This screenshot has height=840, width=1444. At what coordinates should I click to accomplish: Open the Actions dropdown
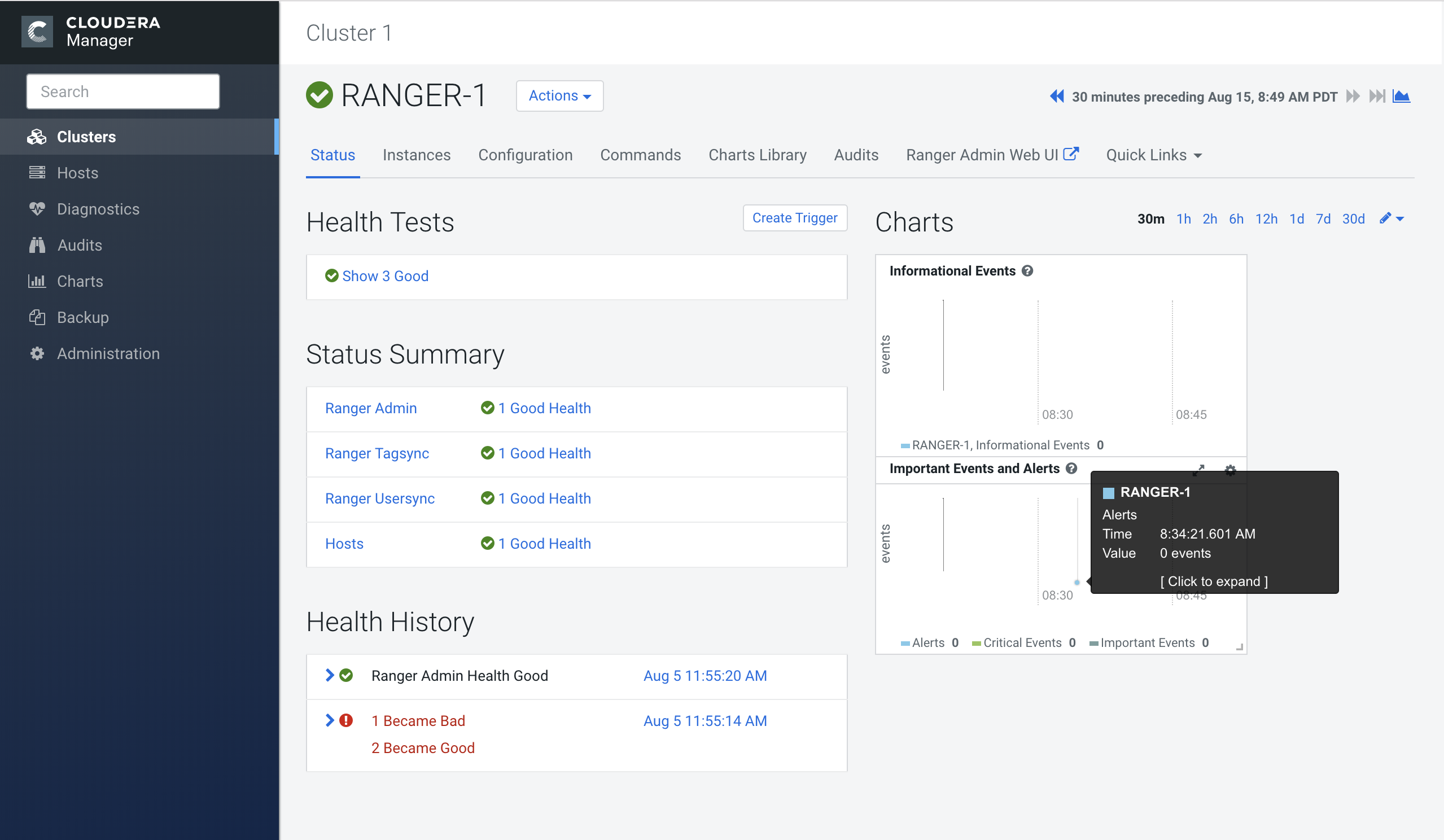coord(559,96)
